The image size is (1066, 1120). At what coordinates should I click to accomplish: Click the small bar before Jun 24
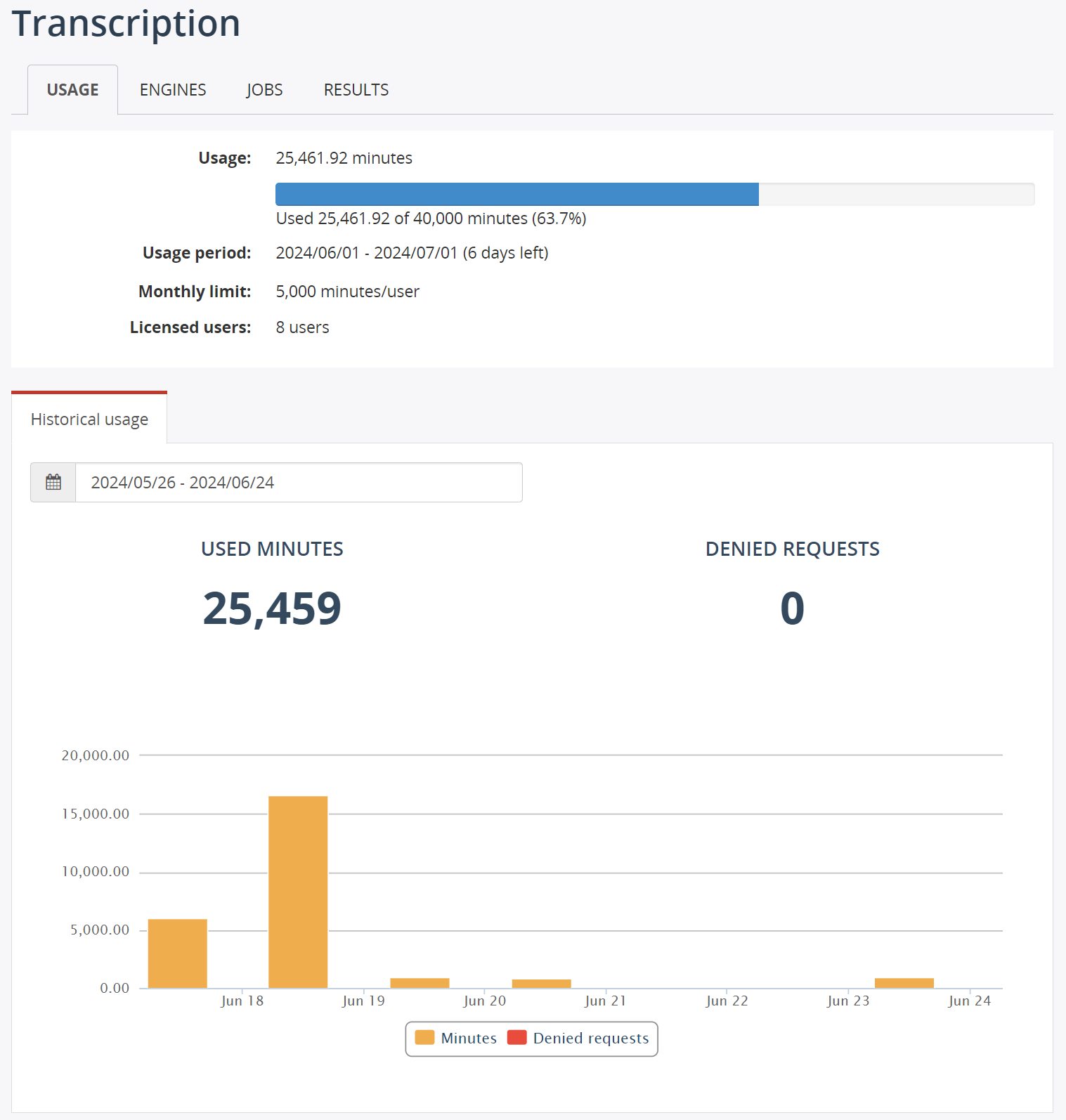pos(904,983)
